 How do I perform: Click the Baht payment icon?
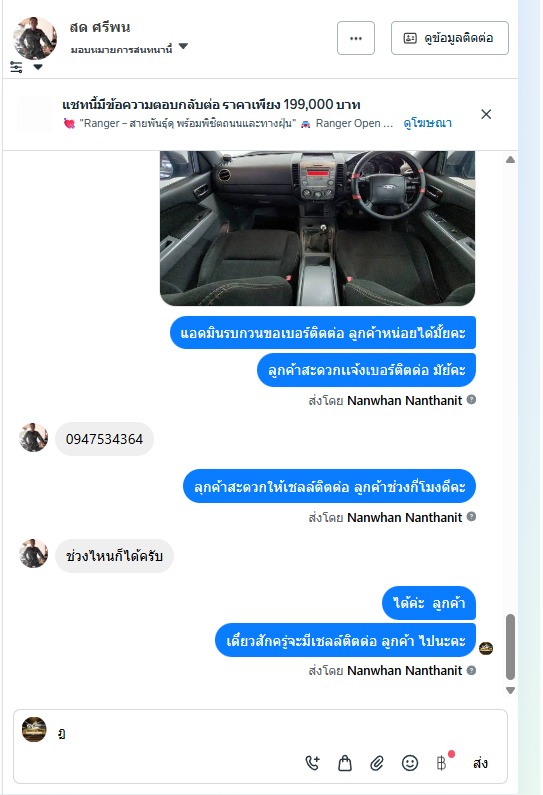(x=442, y=763)
